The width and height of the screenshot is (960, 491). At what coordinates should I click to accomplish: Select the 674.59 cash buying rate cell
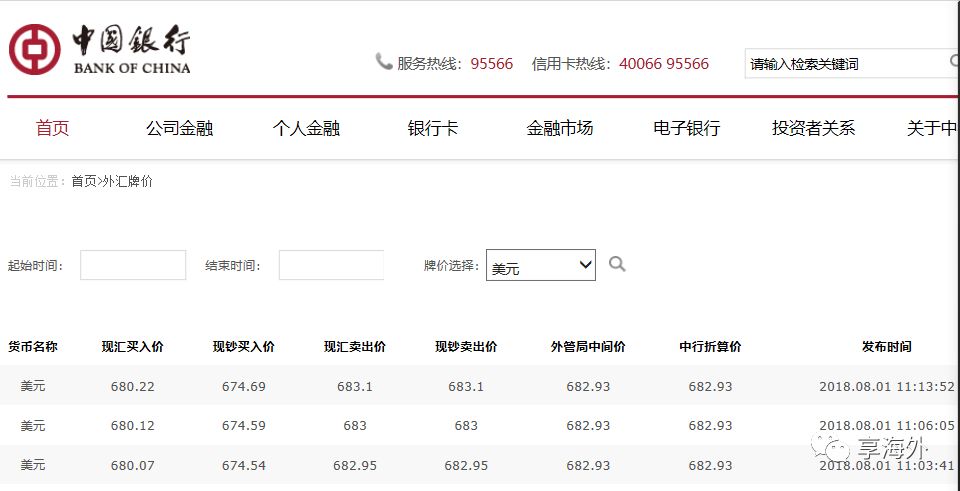[x=244, y=425]
